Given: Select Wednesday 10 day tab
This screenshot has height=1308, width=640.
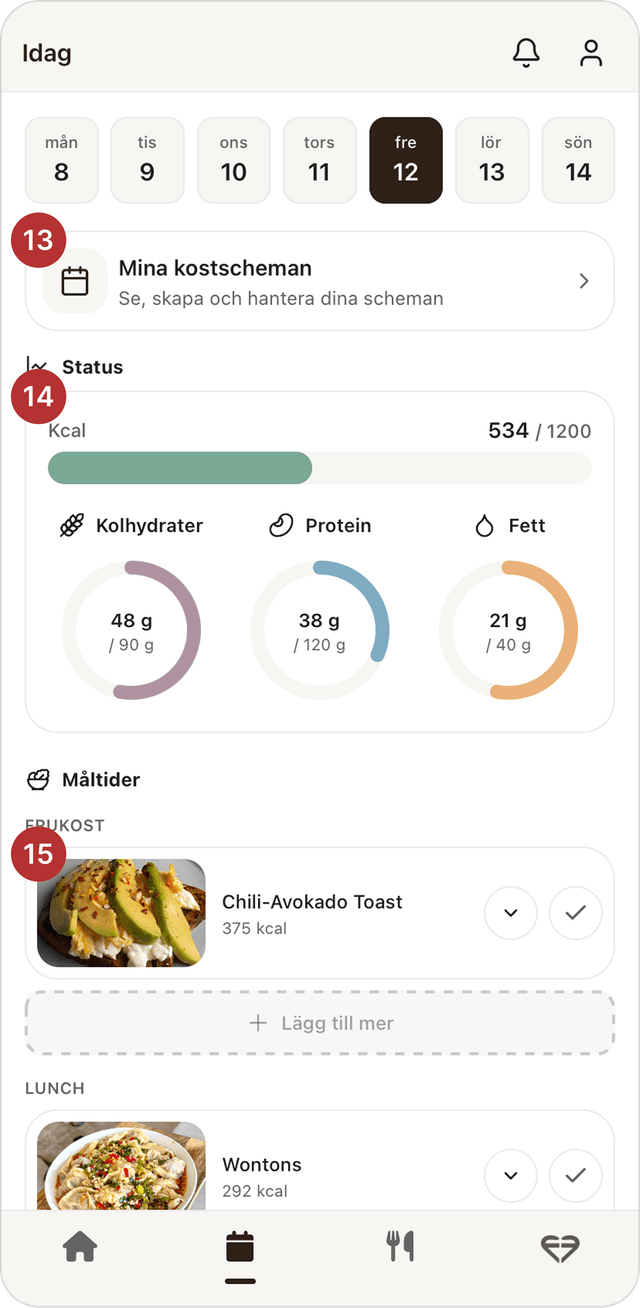Looking at the screenshot, I should click(x=233, y=160).
